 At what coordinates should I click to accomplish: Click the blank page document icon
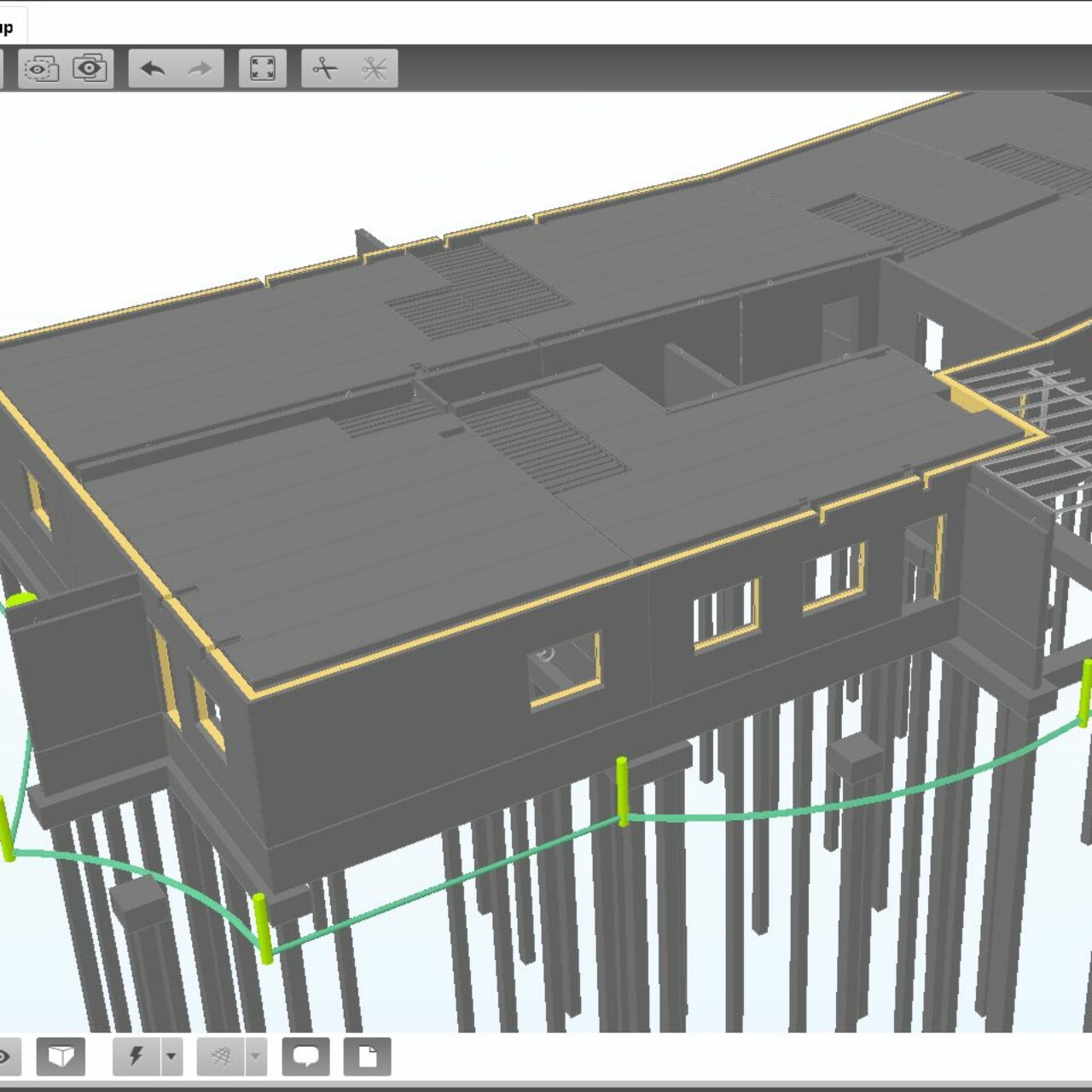[368, 1056]
